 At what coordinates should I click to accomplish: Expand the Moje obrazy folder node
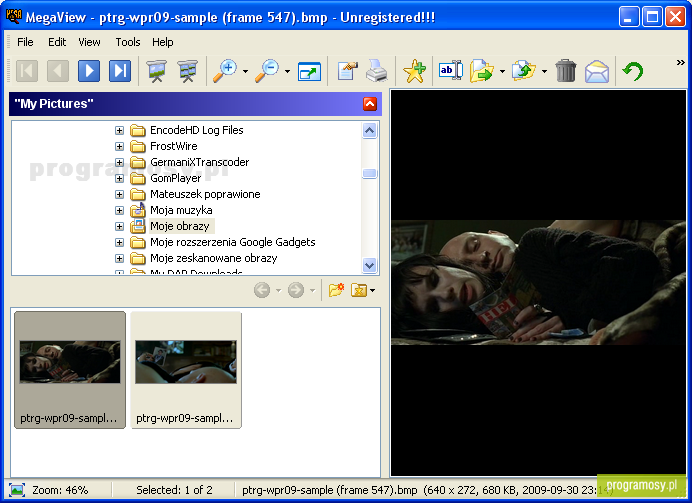click(119, 226)
